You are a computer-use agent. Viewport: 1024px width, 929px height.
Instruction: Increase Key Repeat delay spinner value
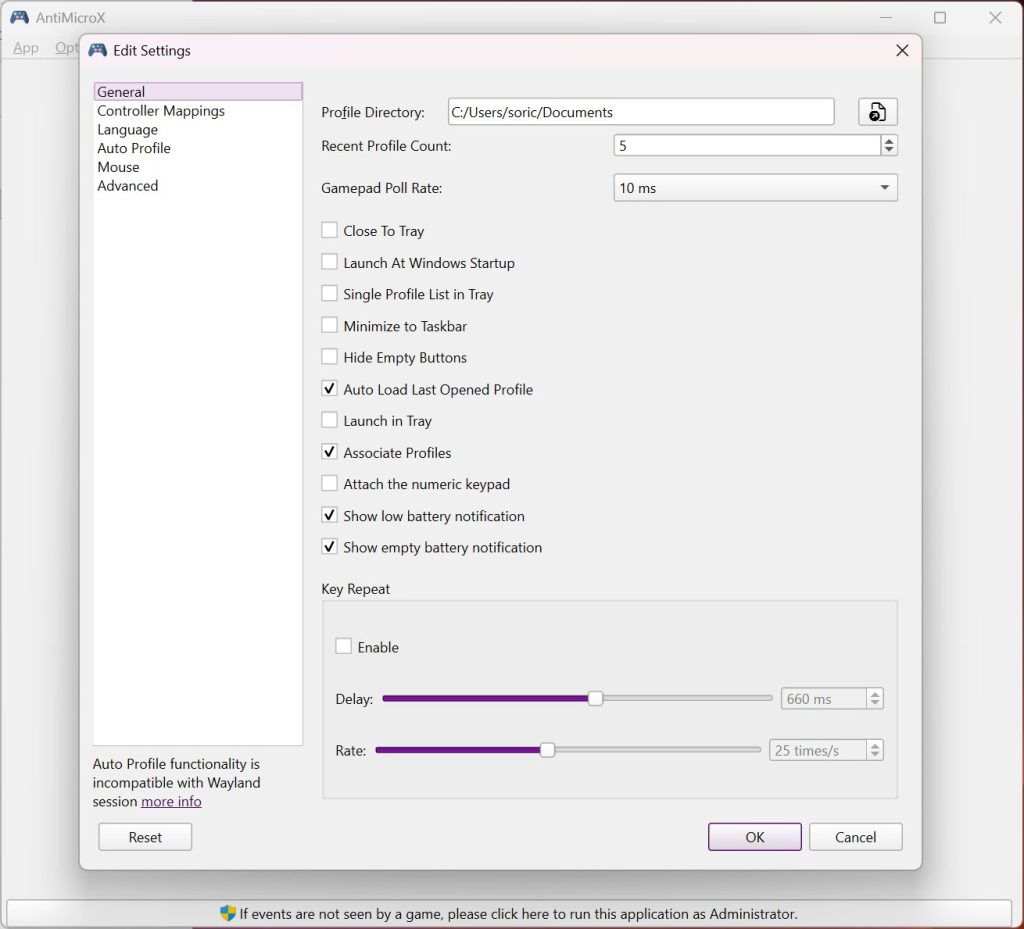pyautogui.click(x=875, y=694)
